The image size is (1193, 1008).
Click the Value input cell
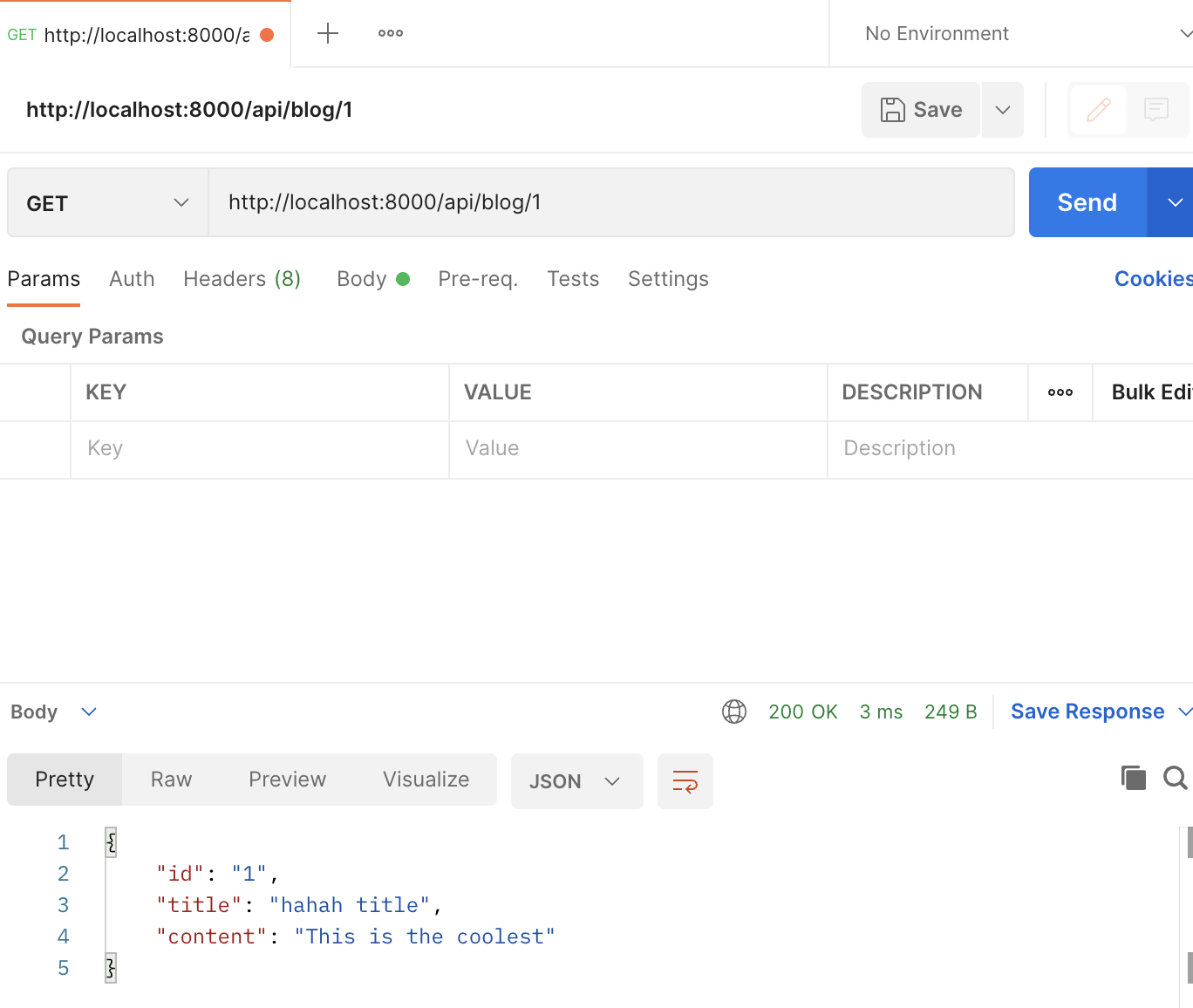click(x=638, y=449)
